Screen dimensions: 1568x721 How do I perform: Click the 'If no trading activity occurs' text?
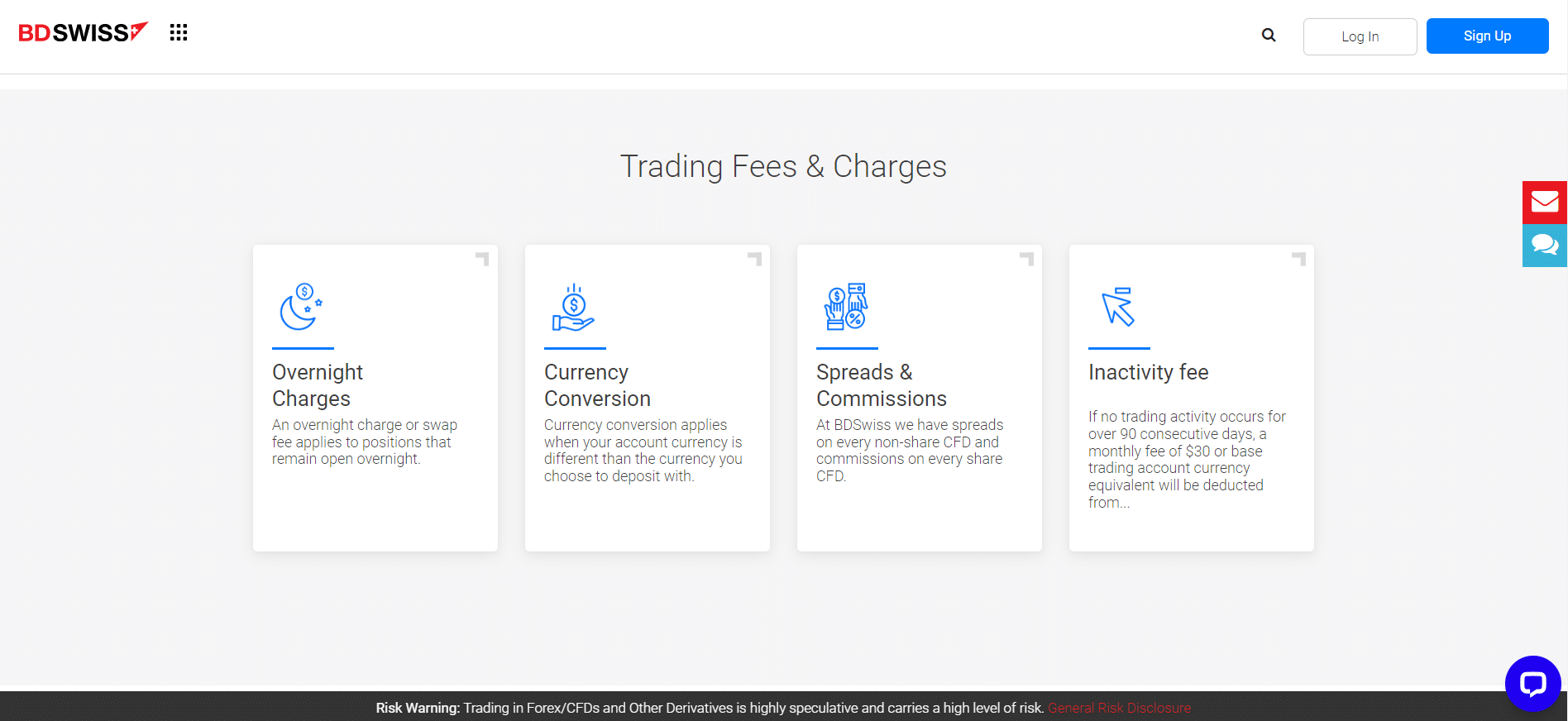(1187, 459)
